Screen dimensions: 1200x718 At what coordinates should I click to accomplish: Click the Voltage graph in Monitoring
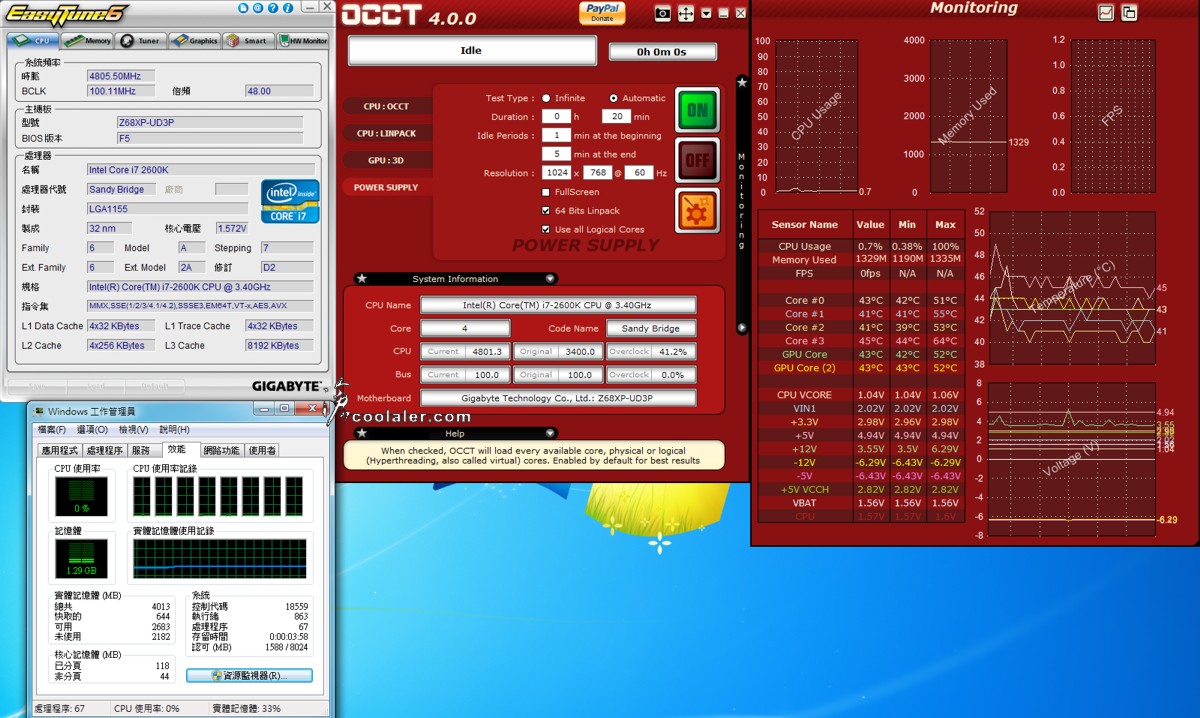pos(1070,458)
